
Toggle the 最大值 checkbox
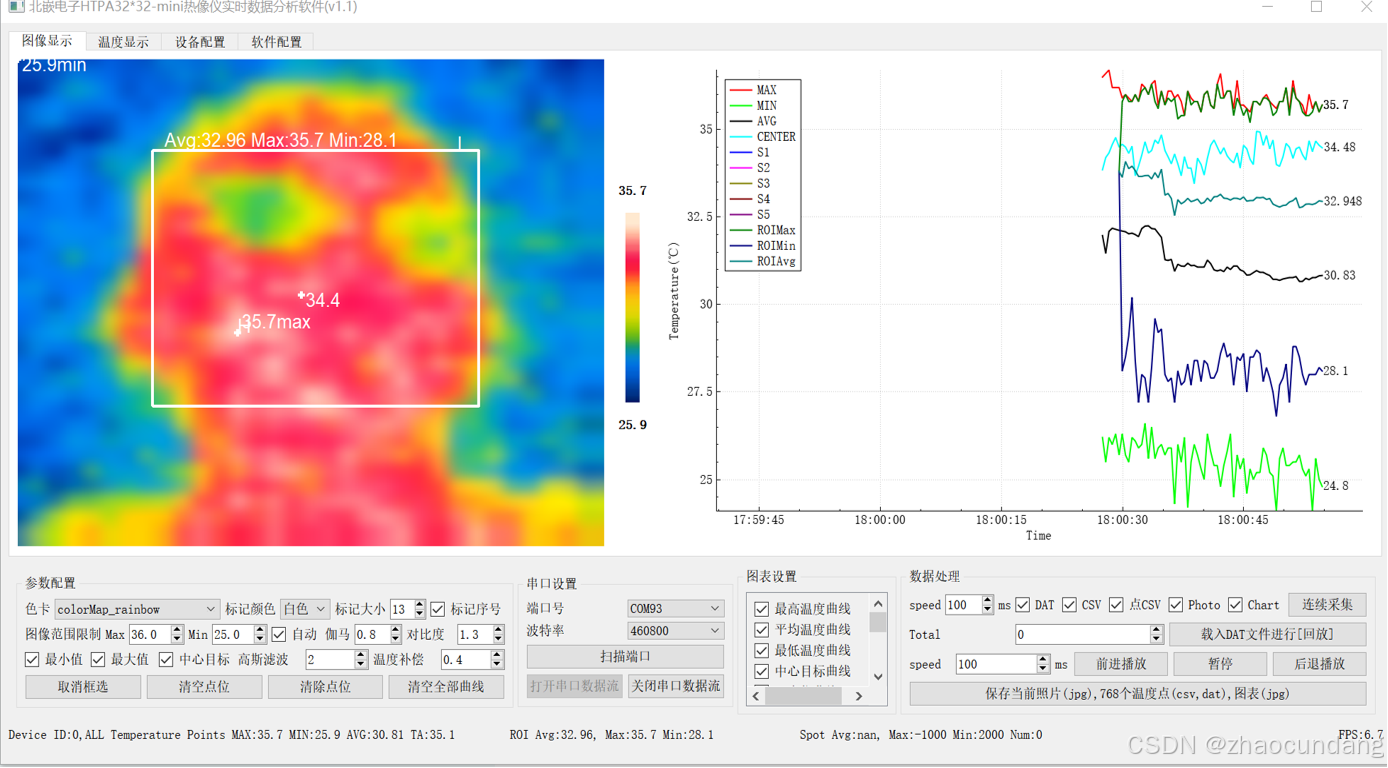[x=98, y=660]
